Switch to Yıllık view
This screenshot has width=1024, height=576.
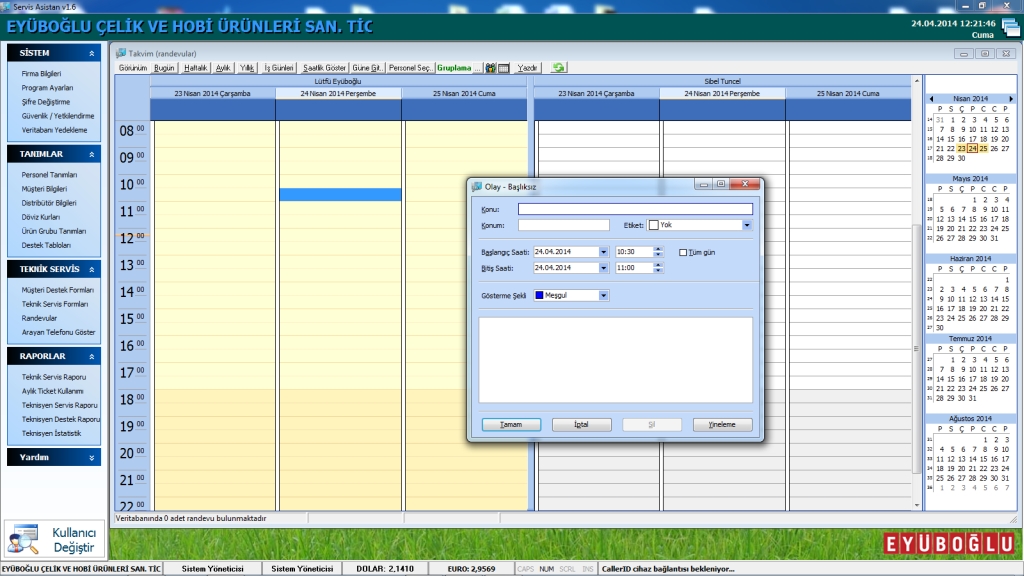(246, 68)
